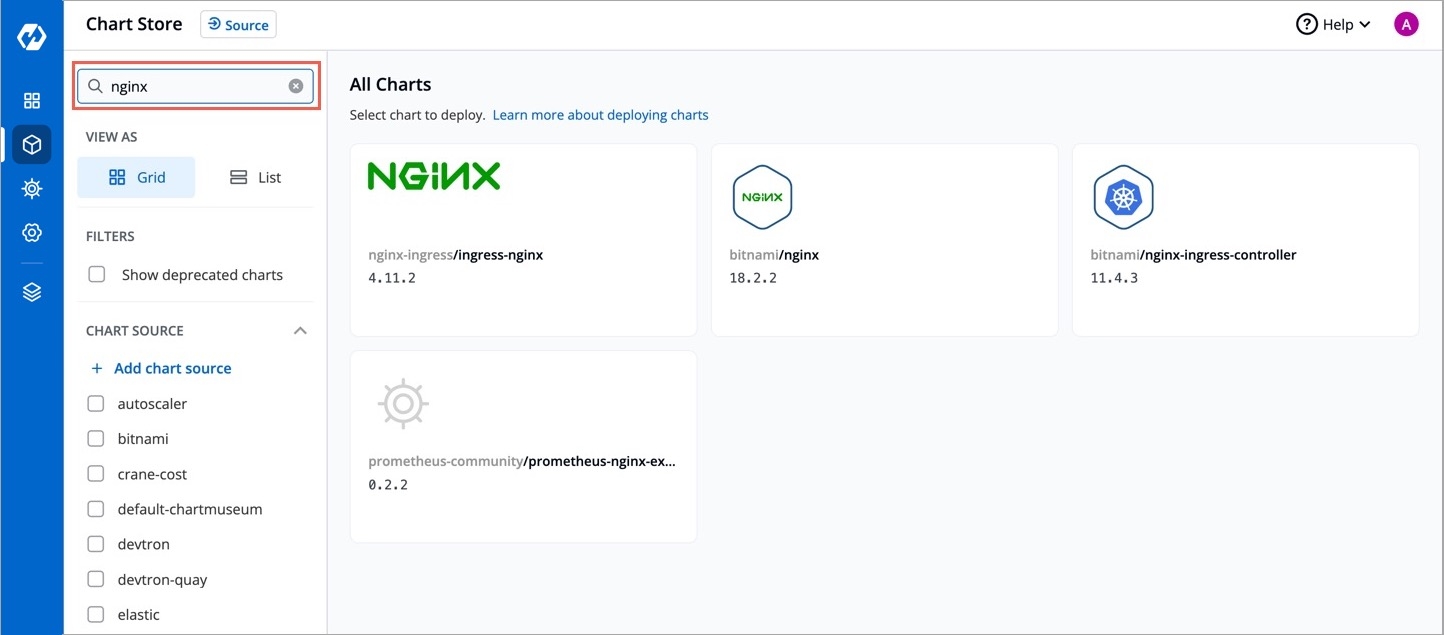Open Global Configurations settings icon
1444x635 pixels.
[32, 233]
